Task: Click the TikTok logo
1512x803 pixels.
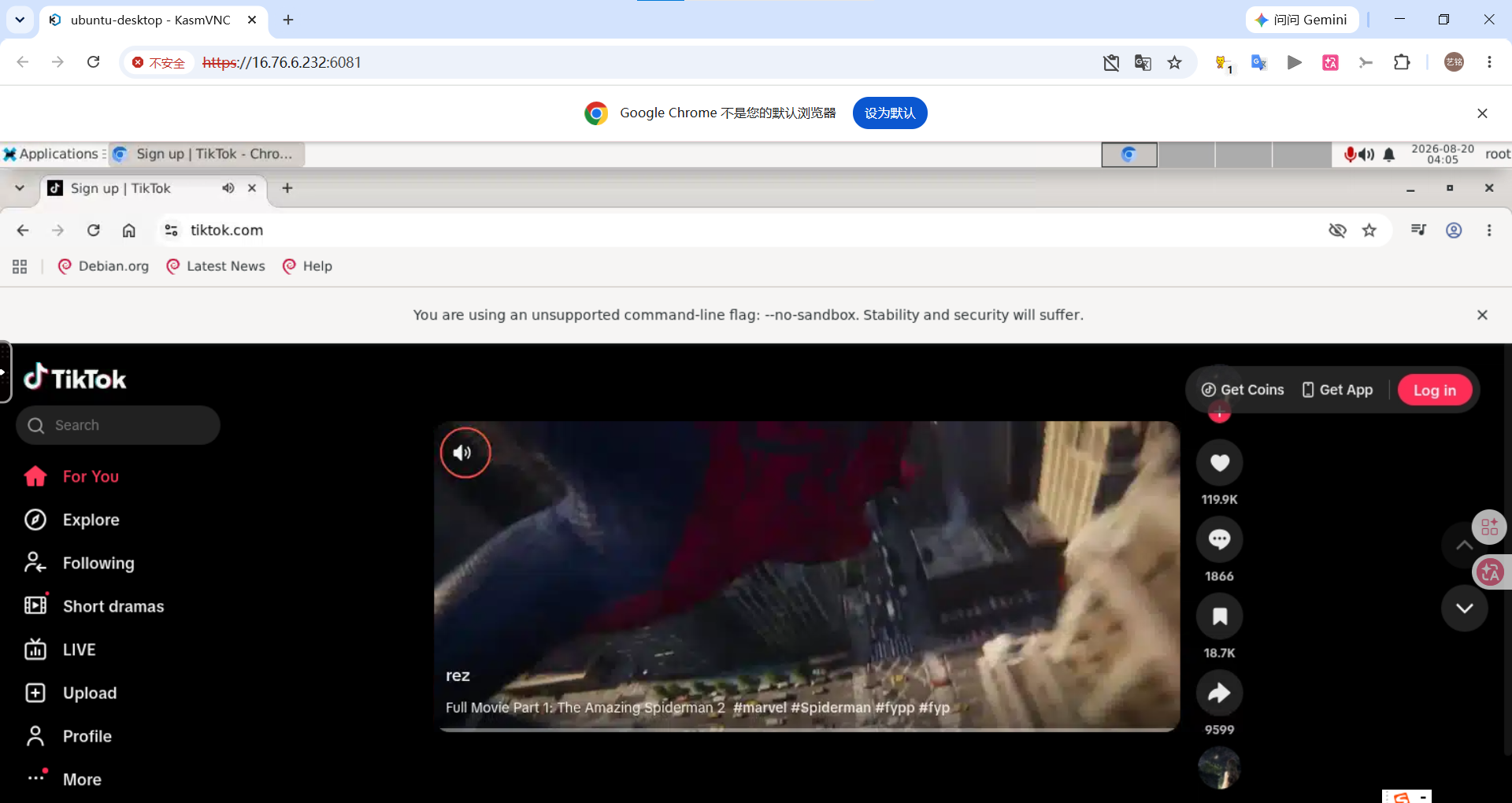Action: 75,378
